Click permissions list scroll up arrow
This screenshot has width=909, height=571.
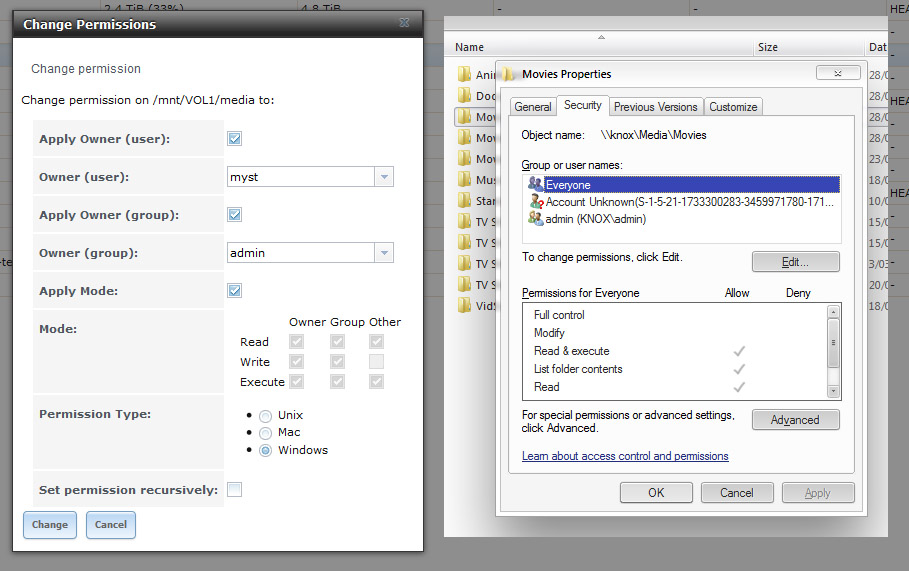[833, 312]
